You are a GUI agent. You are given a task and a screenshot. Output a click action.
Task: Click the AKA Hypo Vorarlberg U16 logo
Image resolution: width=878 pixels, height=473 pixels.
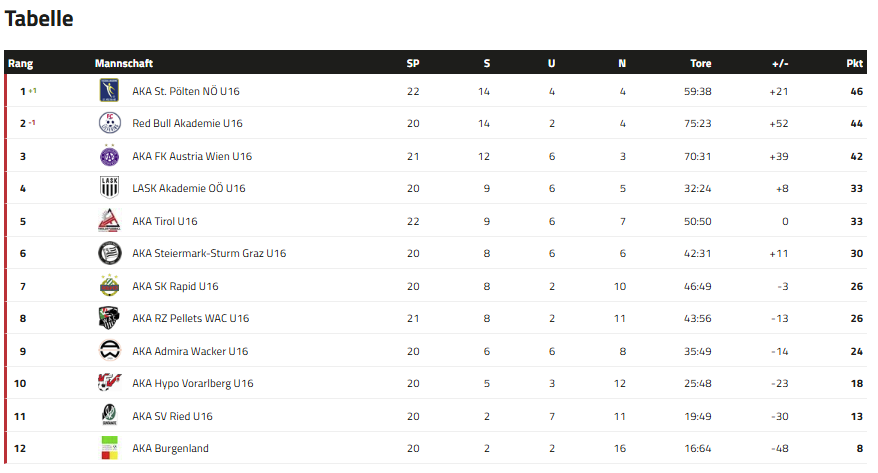[x=109, y=383]
